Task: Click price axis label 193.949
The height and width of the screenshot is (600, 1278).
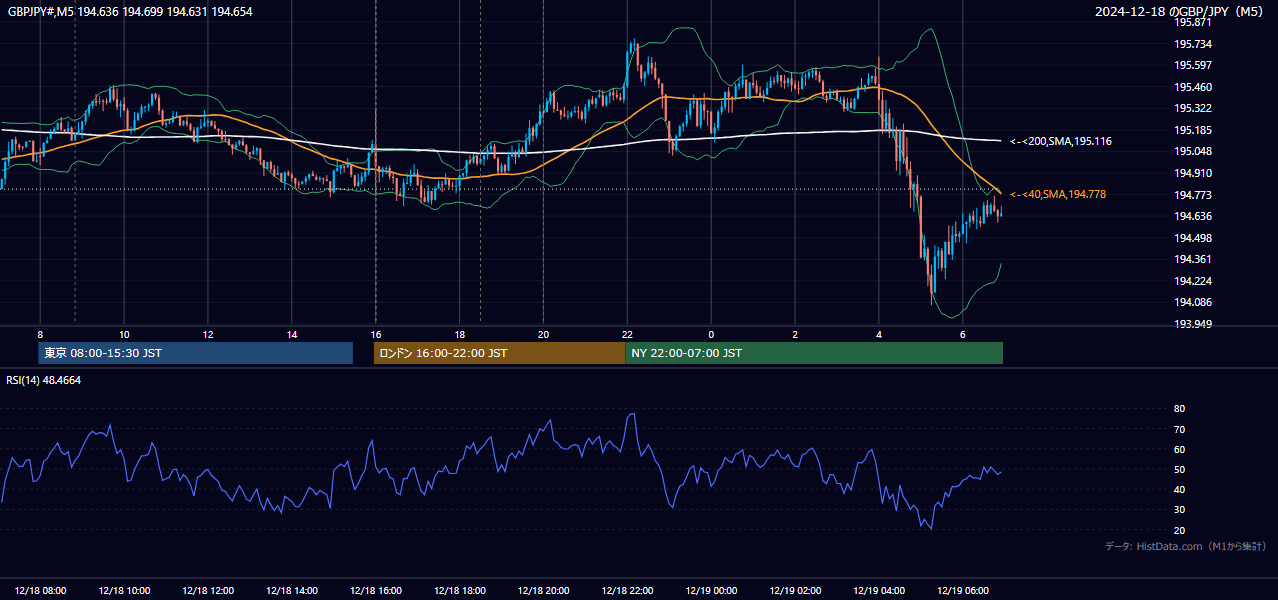Action: tap(1193, 324)
